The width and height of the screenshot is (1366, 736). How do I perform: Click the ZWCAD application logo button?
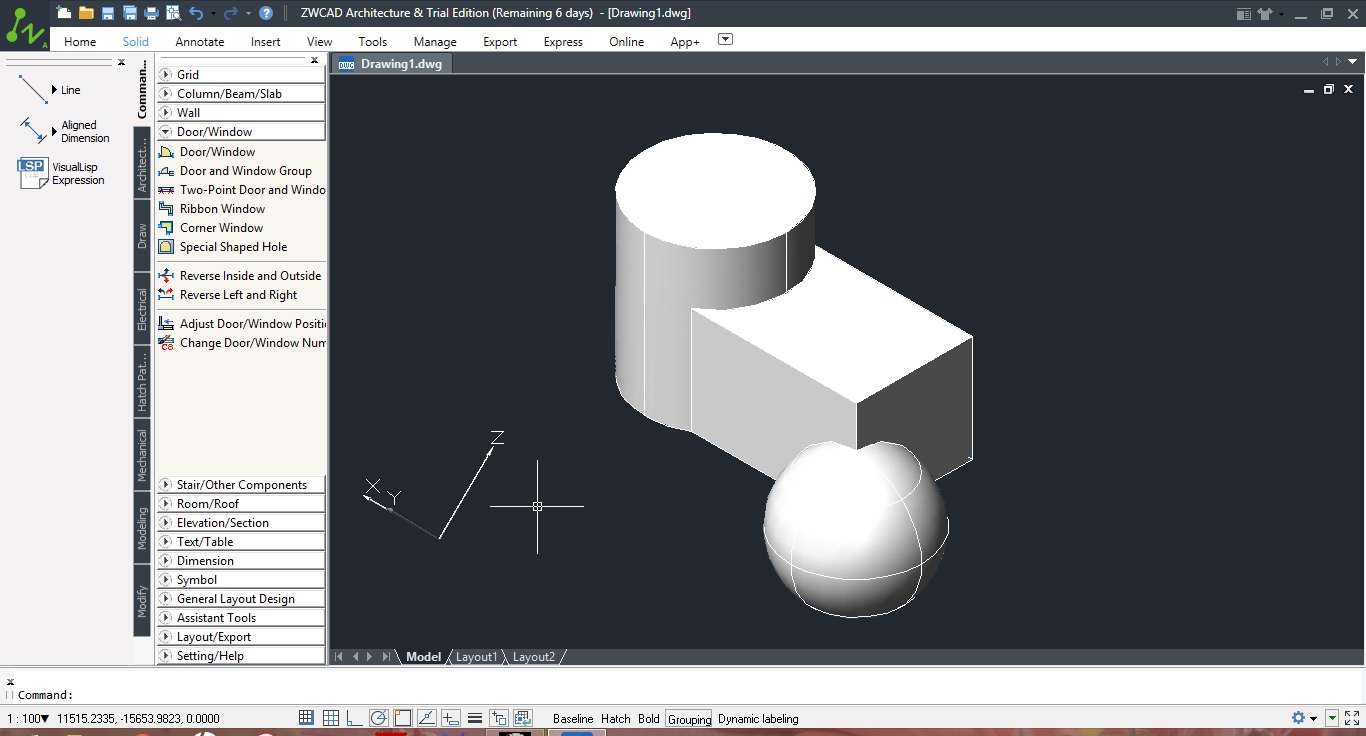pyautogui.click(x=25, y=26)
